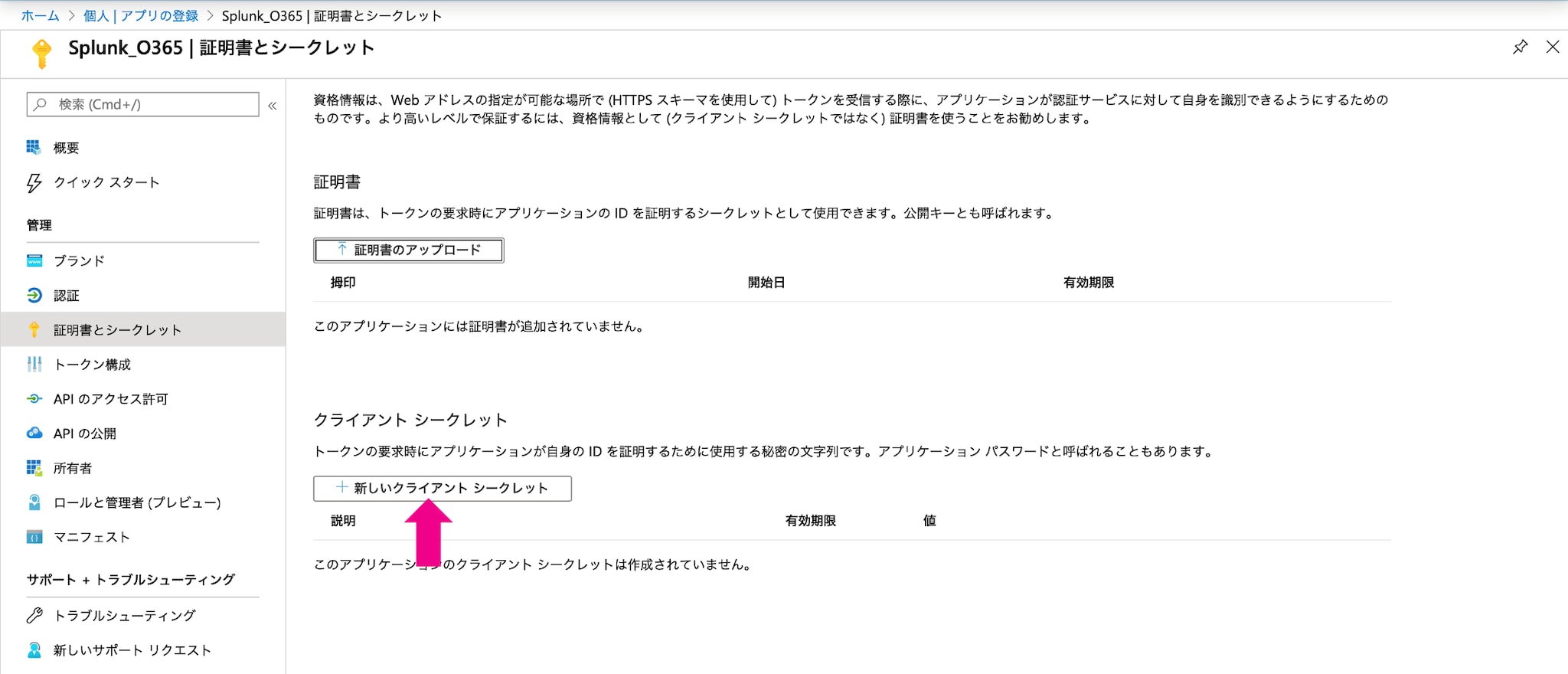The height and width of the screenshot is (674, 1568).
Task: Click the quick start lightning icon
Action: 34,182
